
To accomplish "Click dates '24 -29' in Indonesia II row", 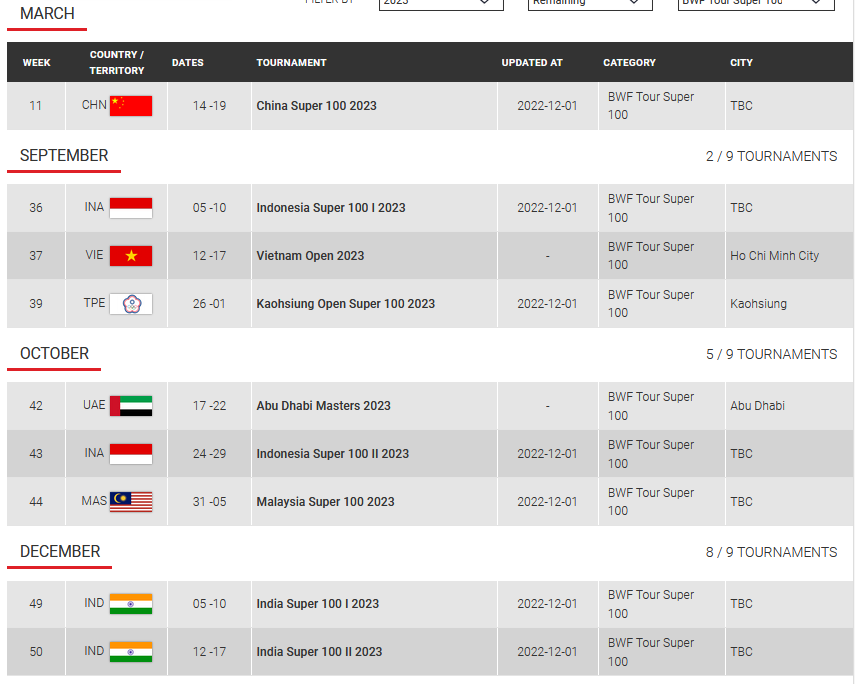I will point(209,454).
